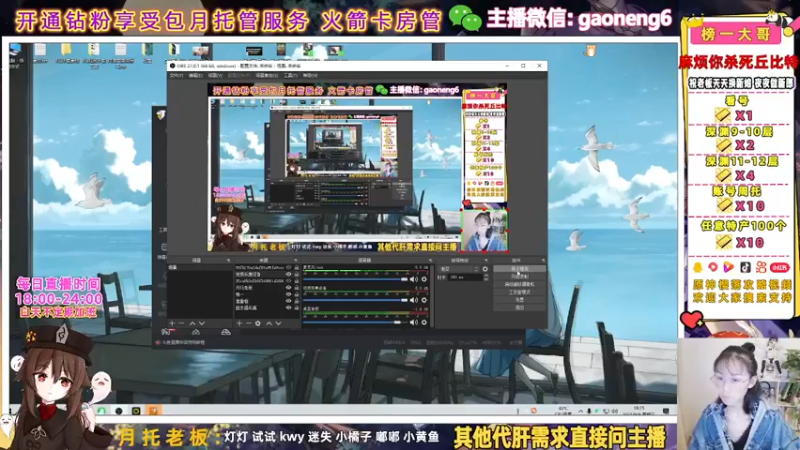
Task: Open 帮助(H) menu in OBS
Action: (310, 76)
